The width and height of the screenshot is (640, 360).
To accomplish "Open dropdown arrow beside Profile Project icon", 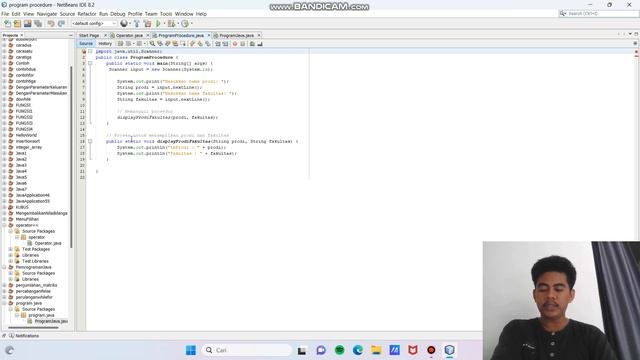I will tap(191, 24).
